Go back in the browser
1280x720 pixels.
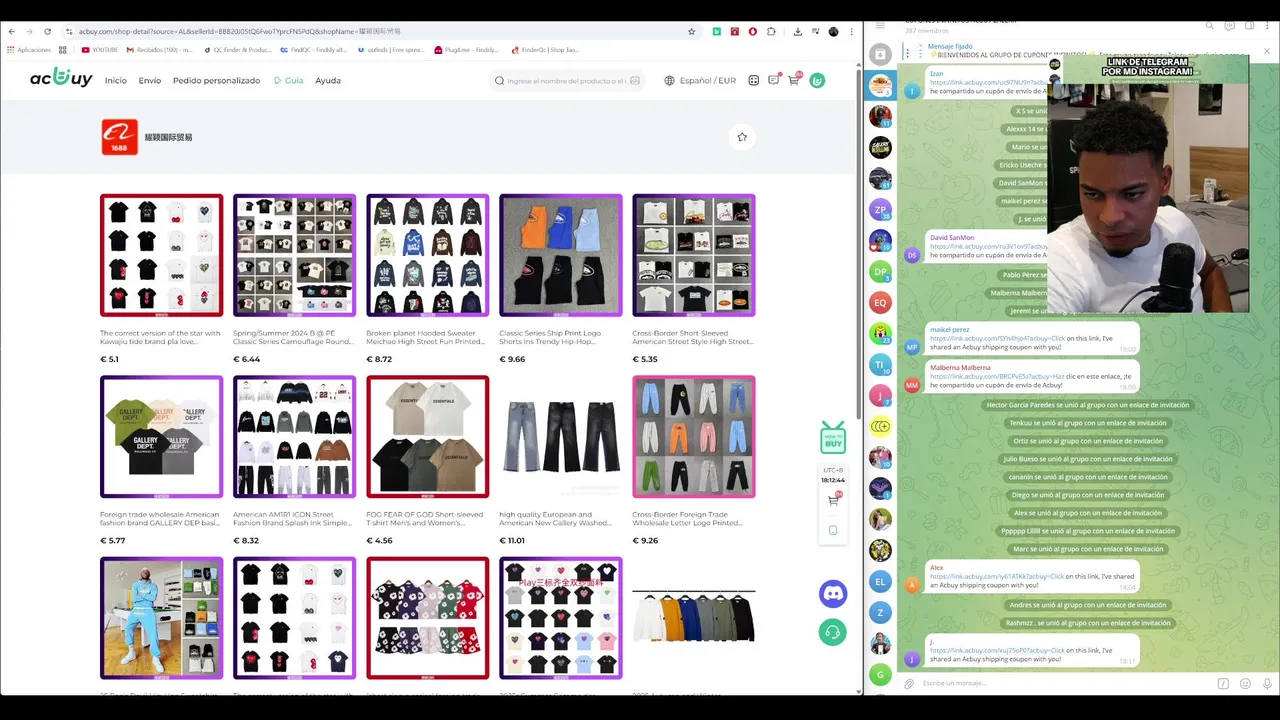coord(12,31)
